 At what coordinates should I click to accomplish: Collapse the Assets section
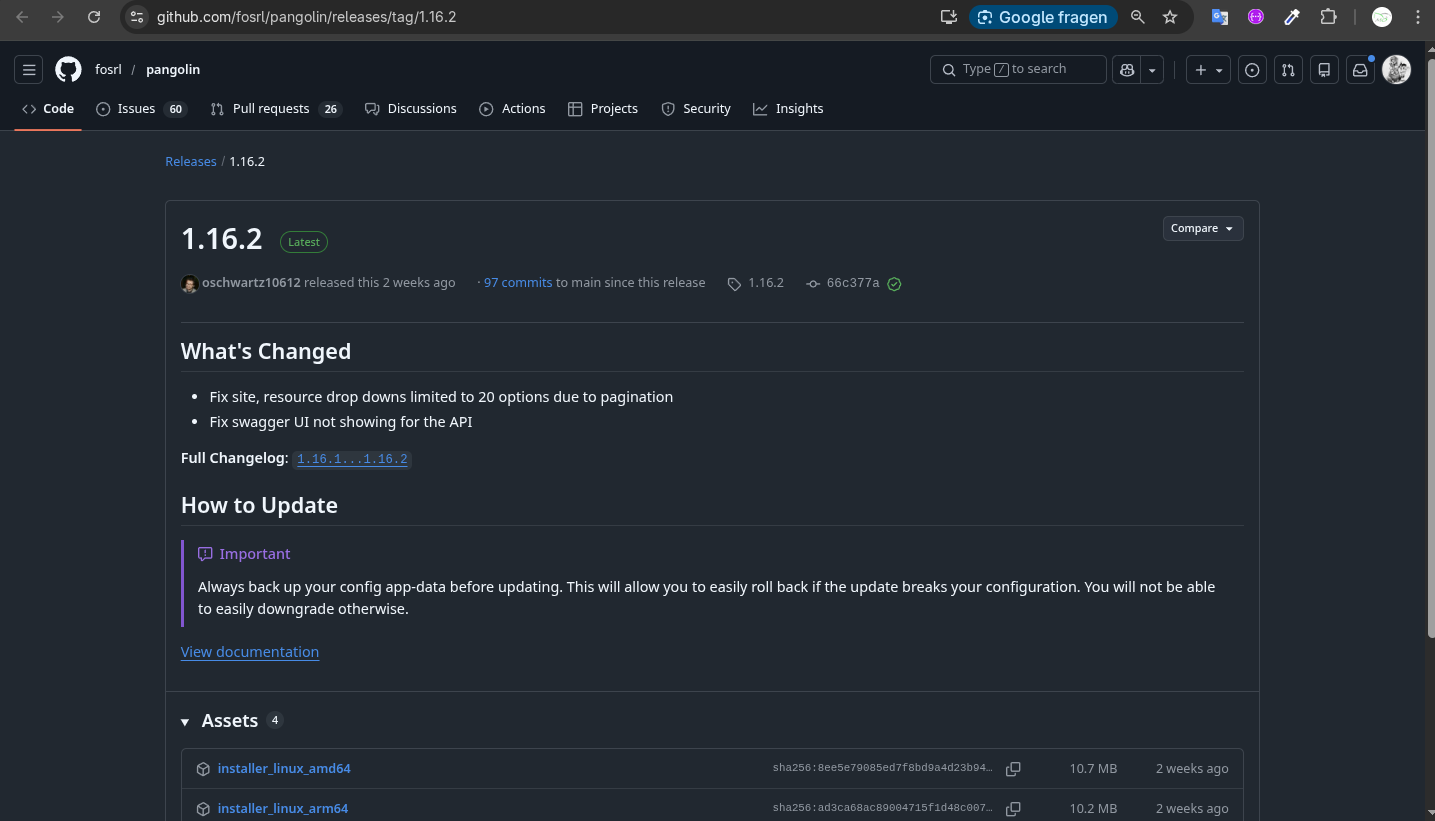[185, 721]
